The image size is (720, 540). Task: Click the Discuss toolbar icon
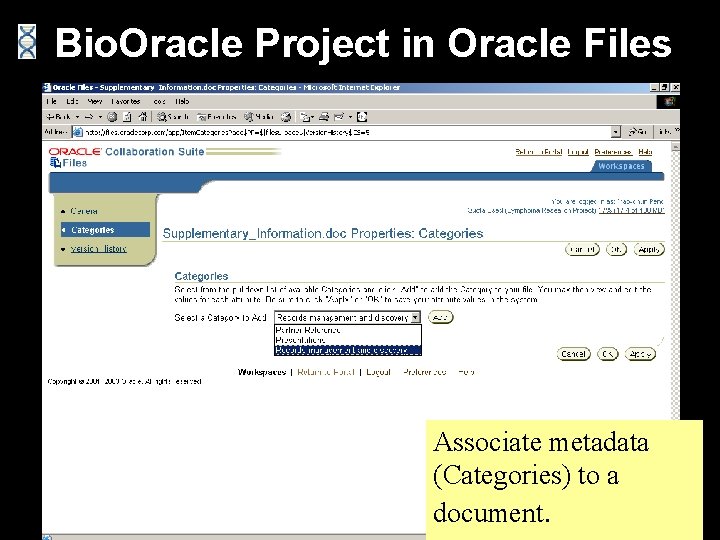coord(362,117)
